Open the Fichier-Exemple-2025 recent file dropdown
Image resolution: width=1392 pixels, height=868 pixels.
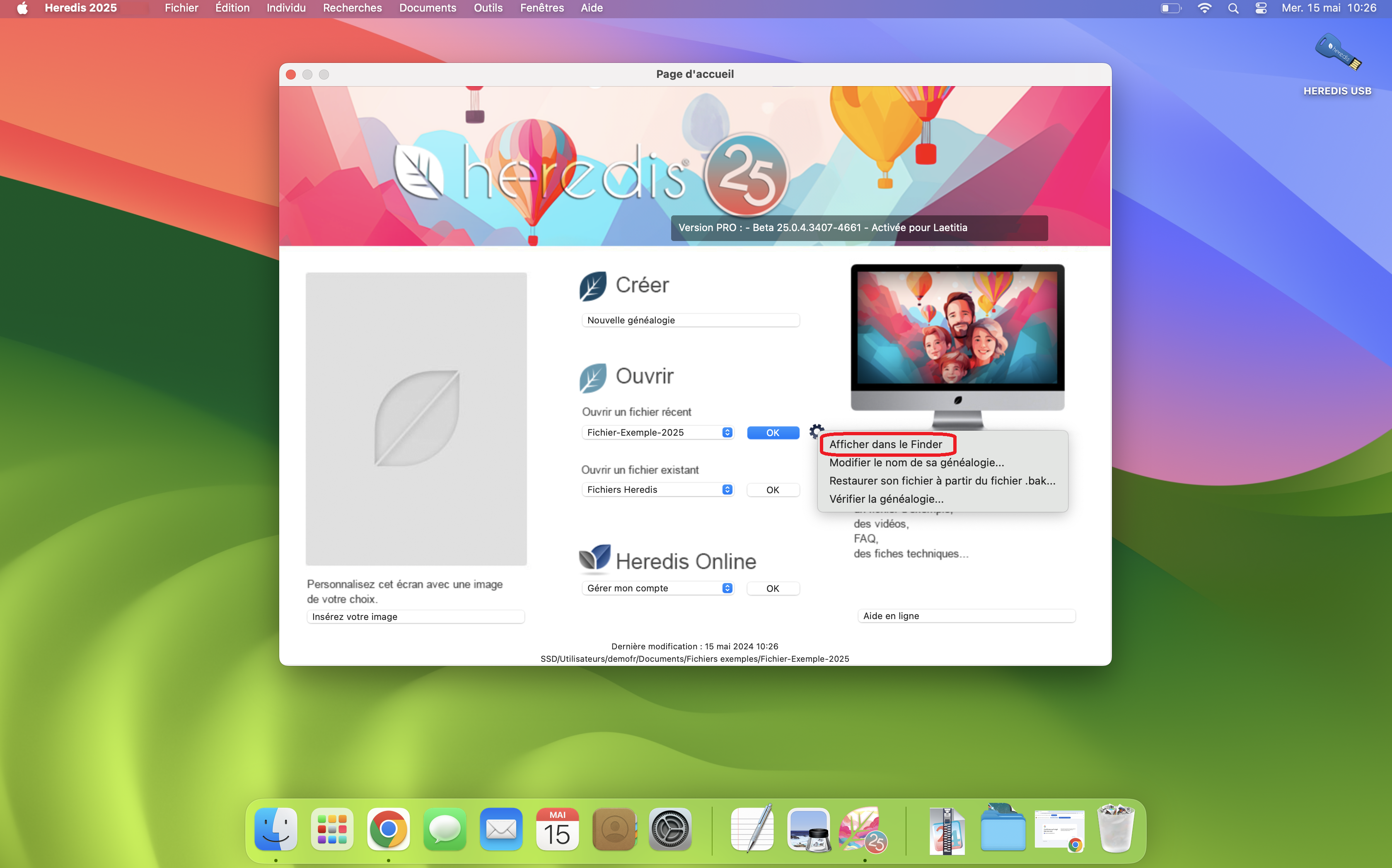[x=657, y=432]
